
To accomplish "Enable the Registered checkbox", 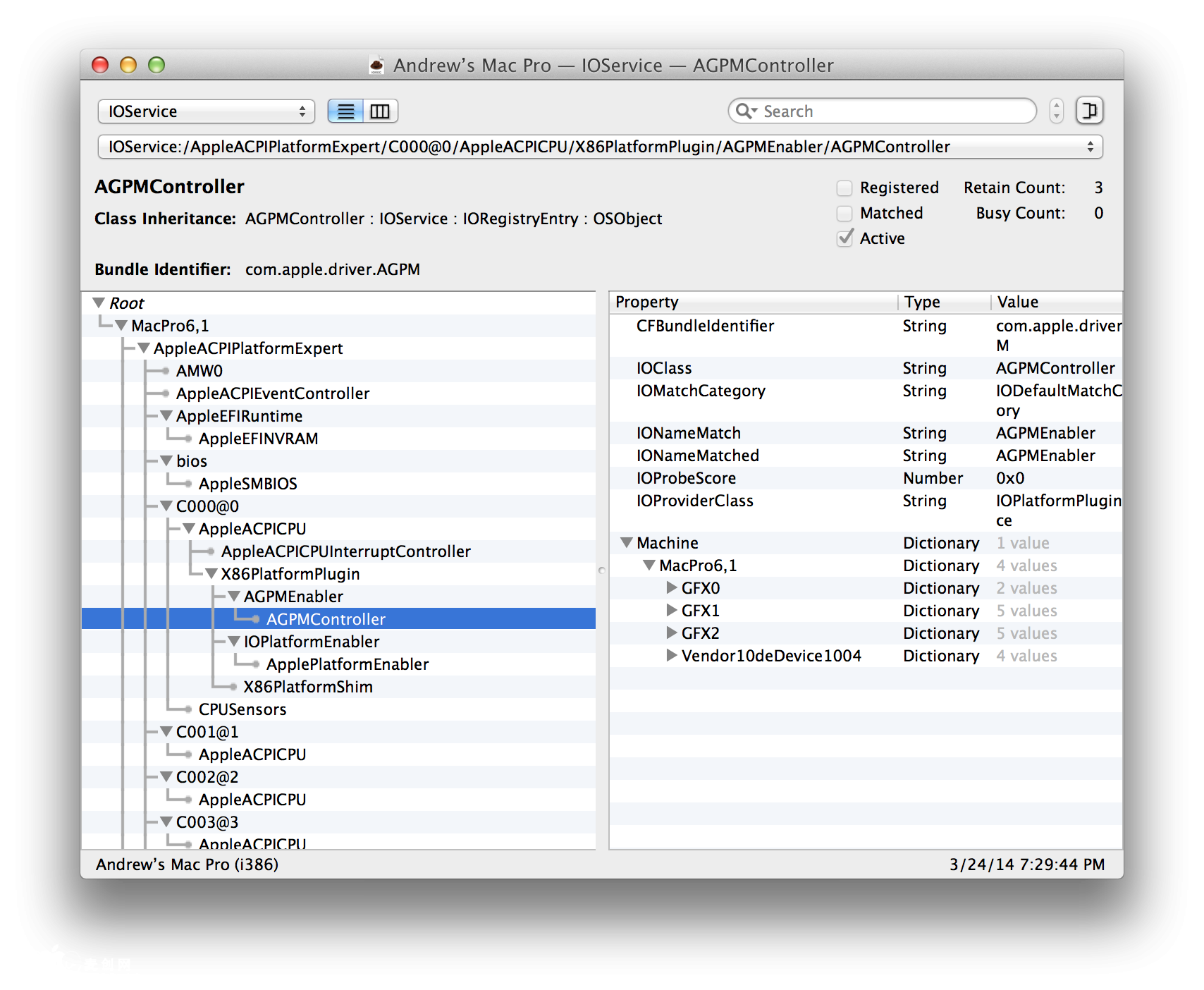I will [844, 188].
